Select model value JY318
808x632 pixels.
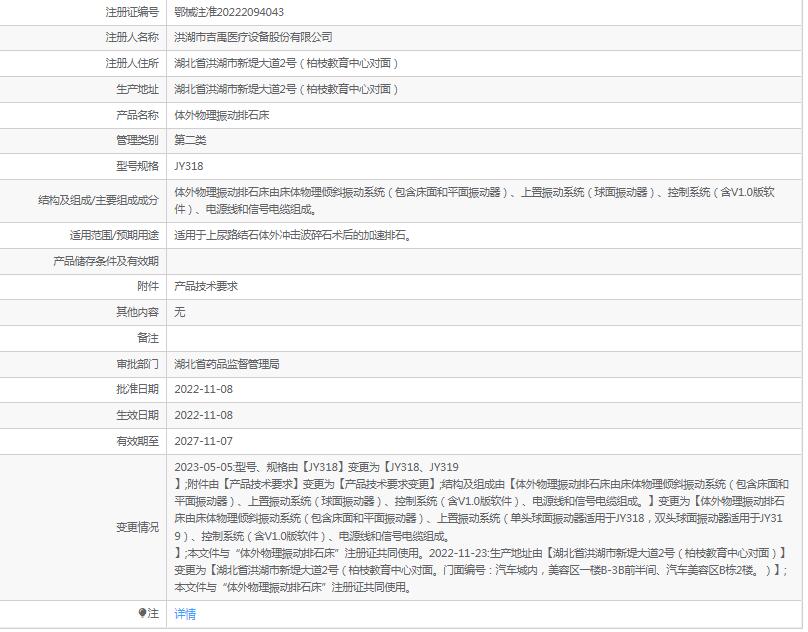pyautogui.click(x=189, y=167)
